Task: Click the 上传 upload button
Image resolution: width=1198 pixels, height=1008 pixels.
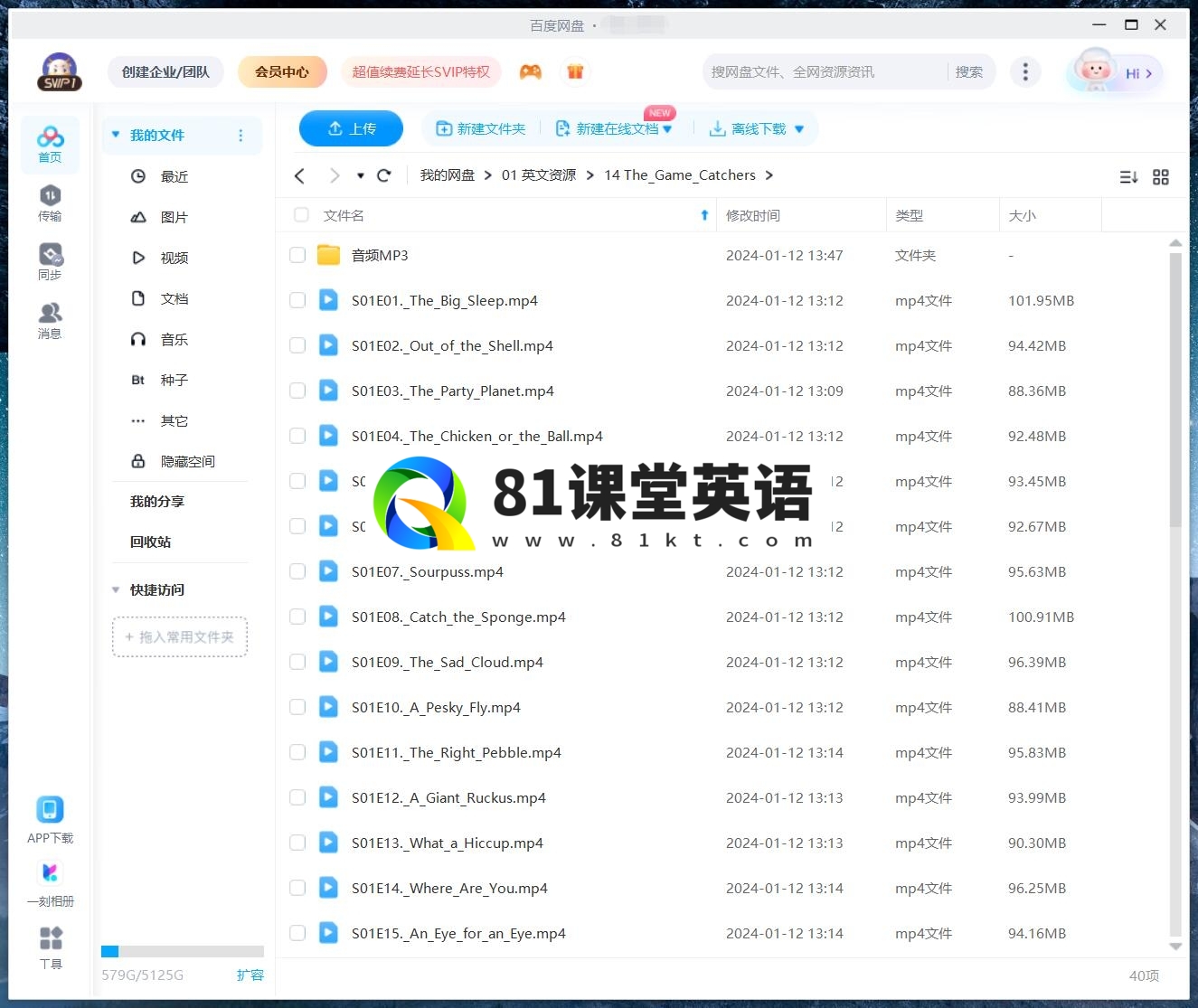Action: pyautogui.click(x=351, y=128)
